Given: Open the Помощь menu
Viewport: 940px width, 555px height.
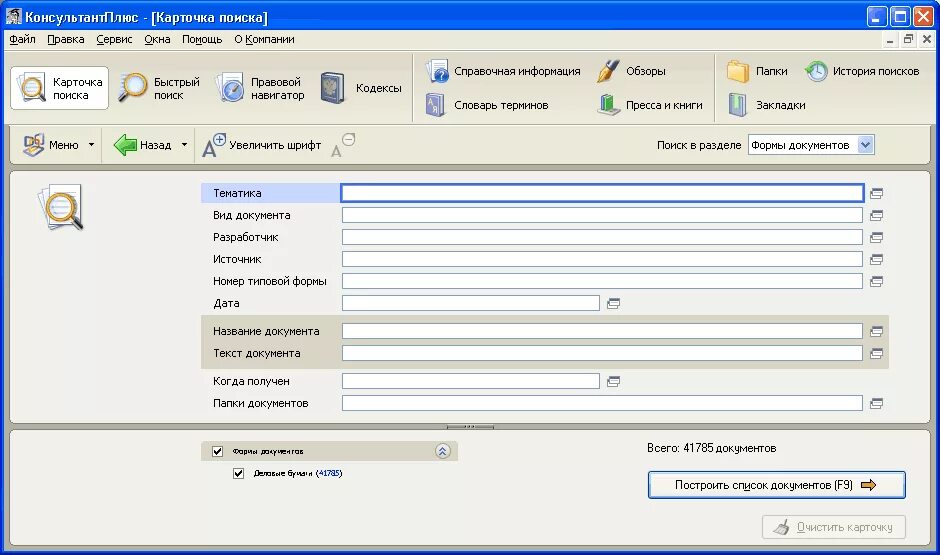Looking at the screenshot, I should pos(202,39).
